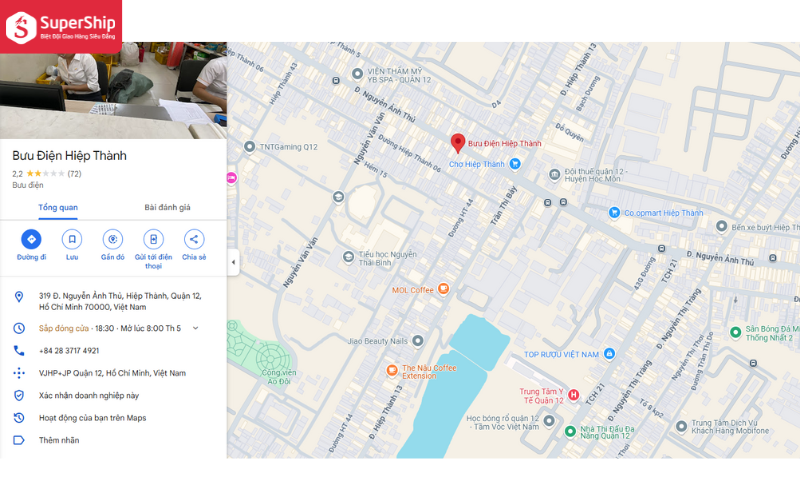
Task: Click the Maps activity history icon
Action: pos(19,418)
